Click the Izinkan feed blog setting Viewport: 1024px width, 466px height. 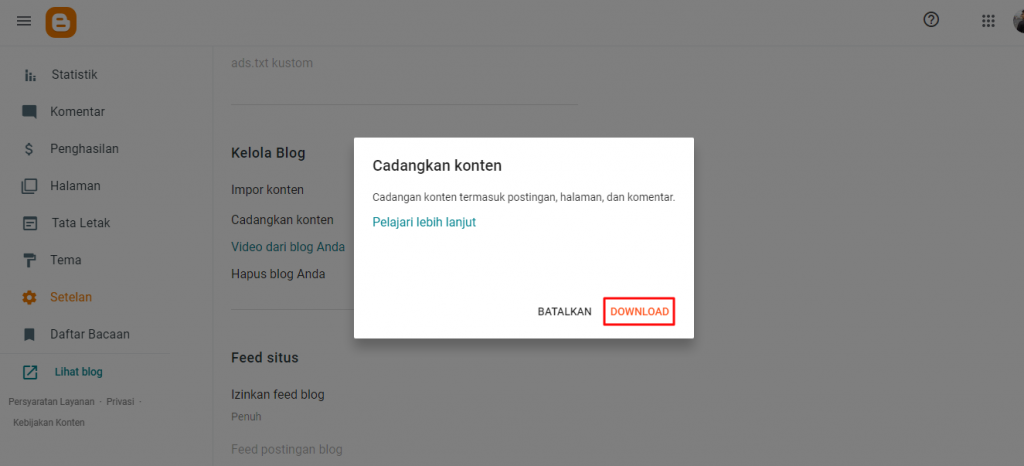click(278, 394)
